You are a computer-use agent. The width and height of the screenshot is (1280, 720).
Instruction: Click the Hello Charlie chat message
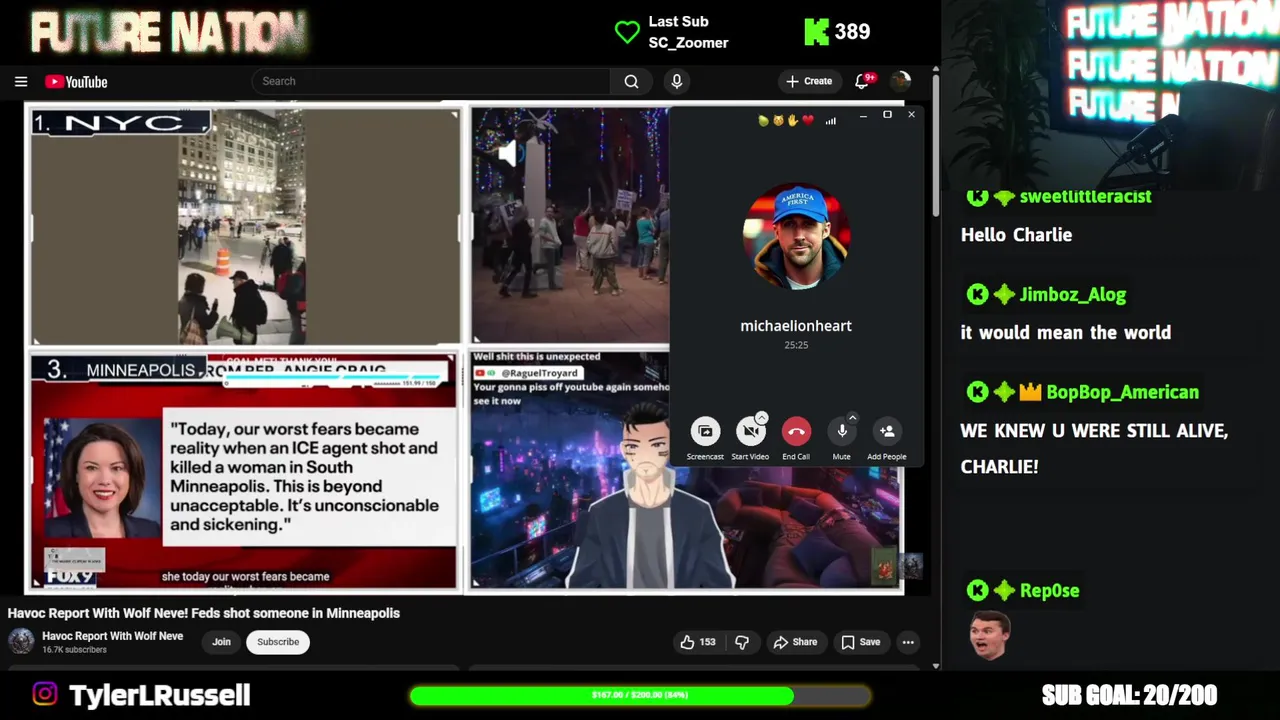(x=1016, y=235)
